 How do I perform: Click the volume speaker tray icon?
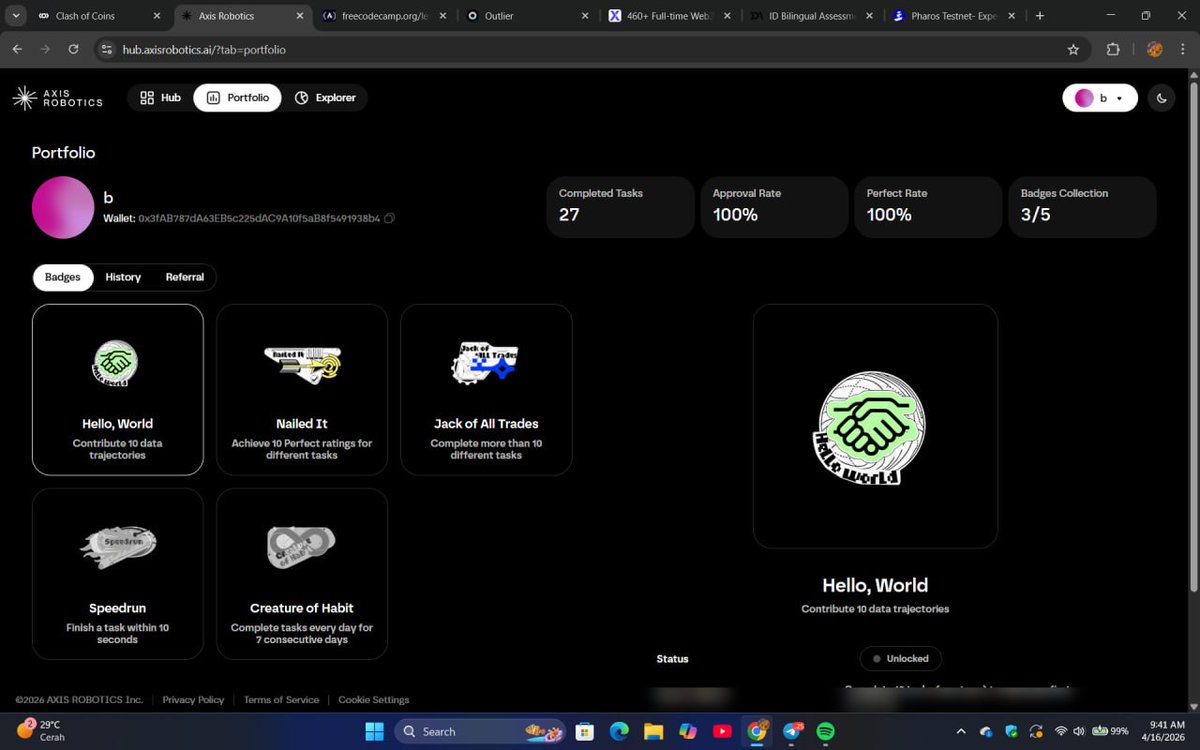(x=1080, y=731)
